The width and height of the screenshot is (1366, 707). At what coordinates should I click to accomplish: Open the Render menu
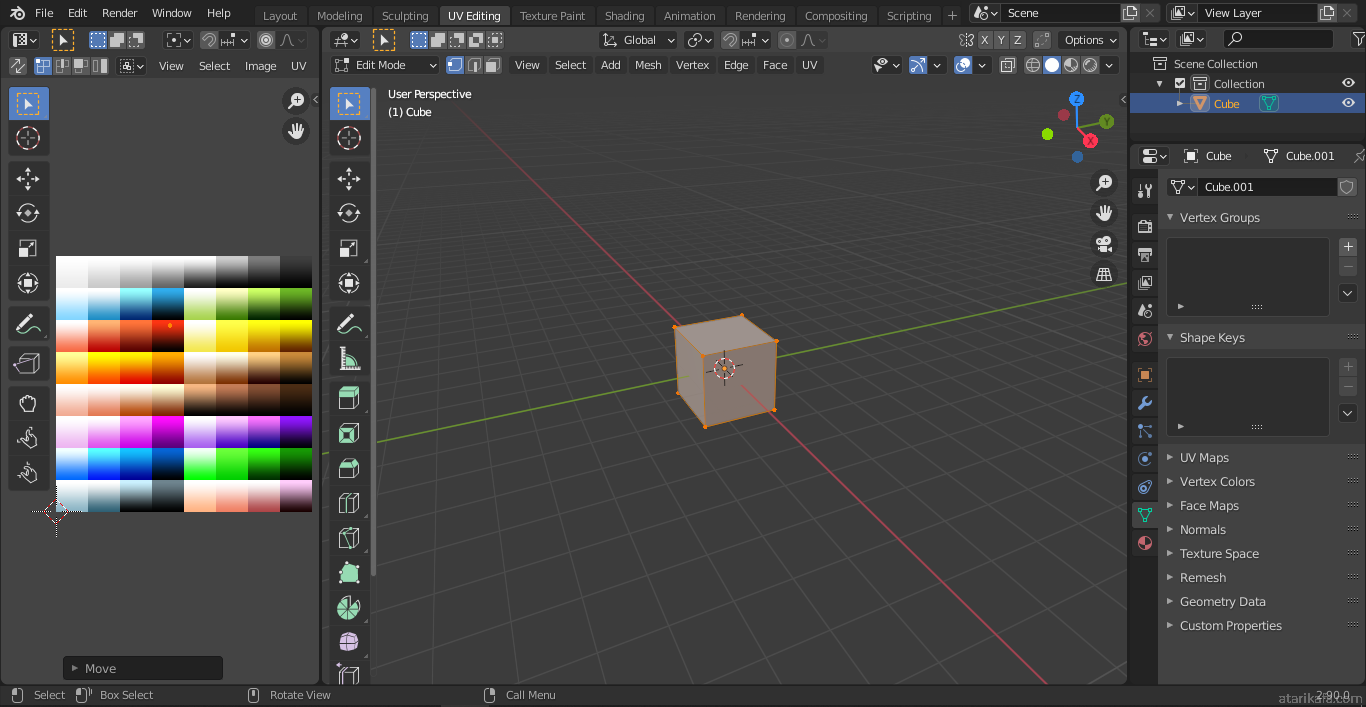120,13
